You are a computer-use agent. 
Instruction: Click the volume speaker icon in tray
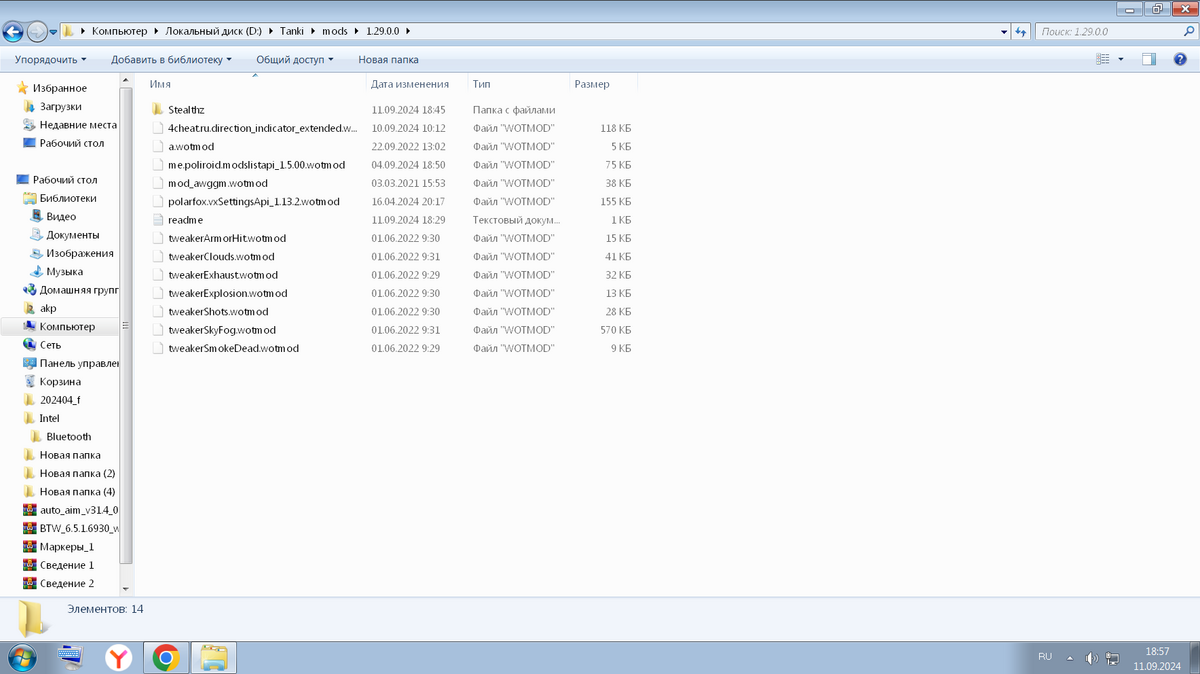click(1091, 657)
